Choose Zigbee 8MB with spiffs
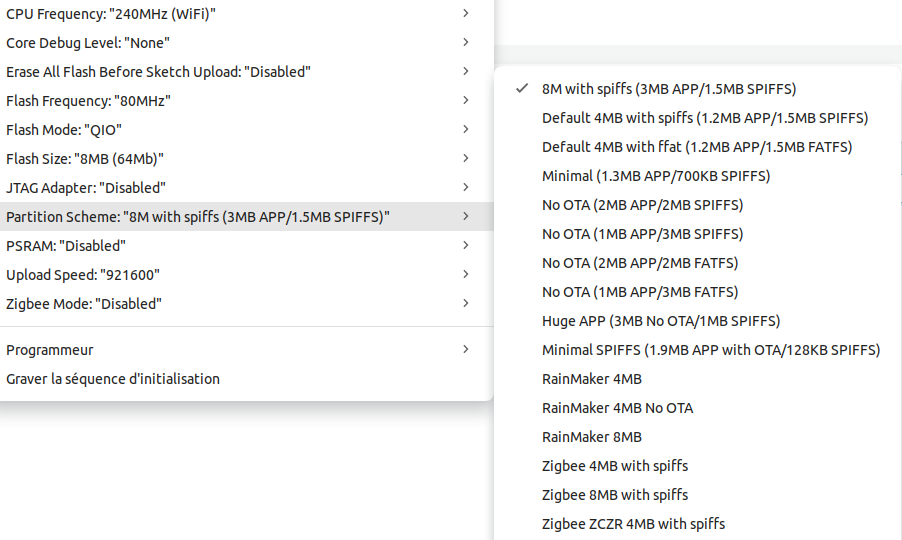Image resolution: width=902 pixels, height=540 pixels. (614, 495)
